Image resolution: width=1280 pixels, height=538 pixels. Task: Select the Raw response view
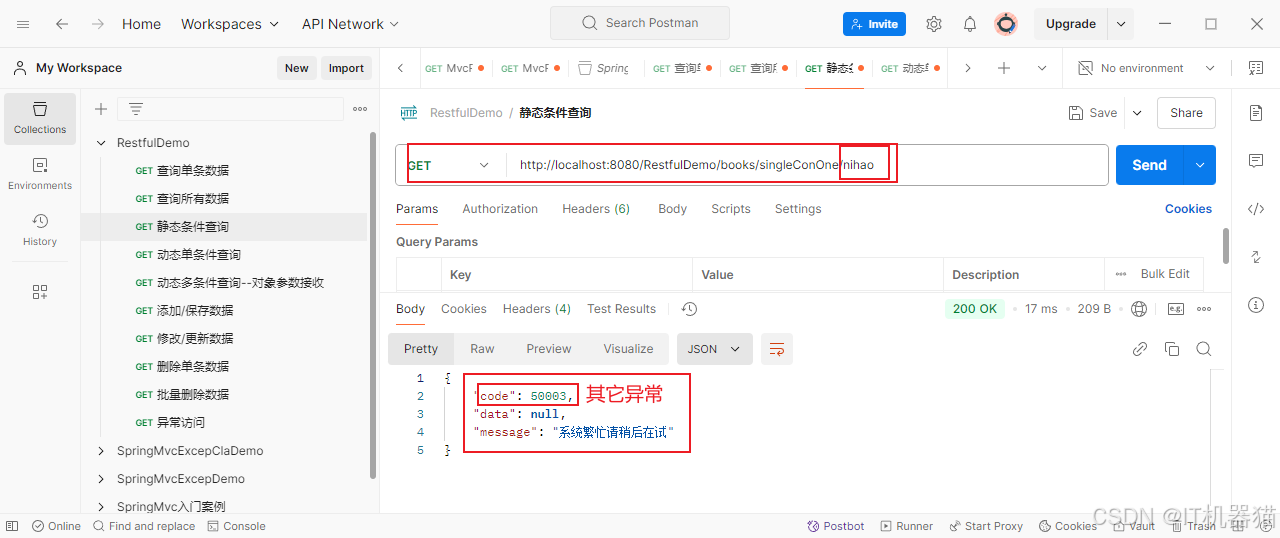click(x=482, y=349)
